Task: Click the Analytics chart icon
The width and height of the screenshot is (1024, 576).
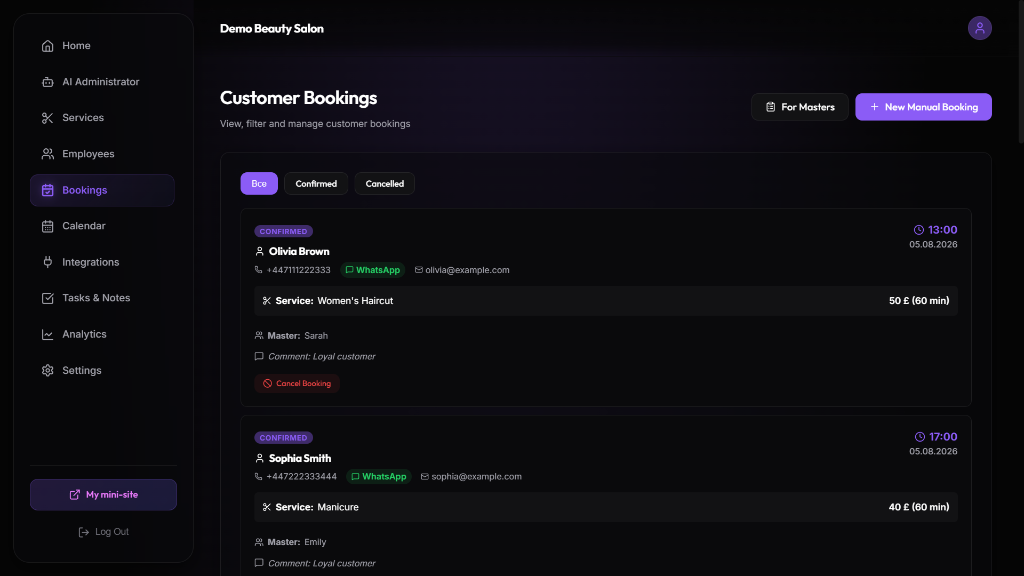Action: coord(48,334)
